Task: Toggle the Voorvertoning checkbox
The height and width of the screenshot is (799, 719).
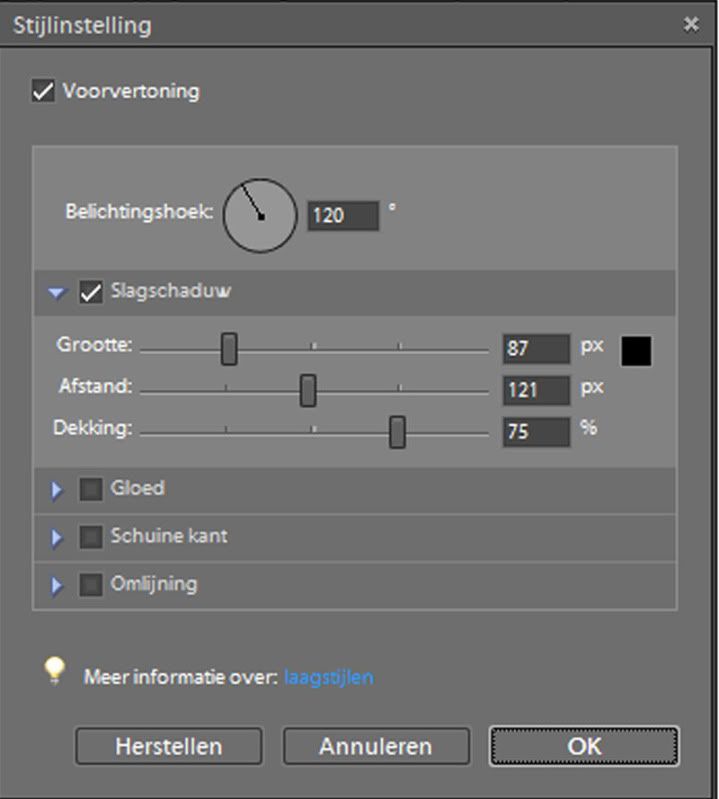Action: (43, 91)
